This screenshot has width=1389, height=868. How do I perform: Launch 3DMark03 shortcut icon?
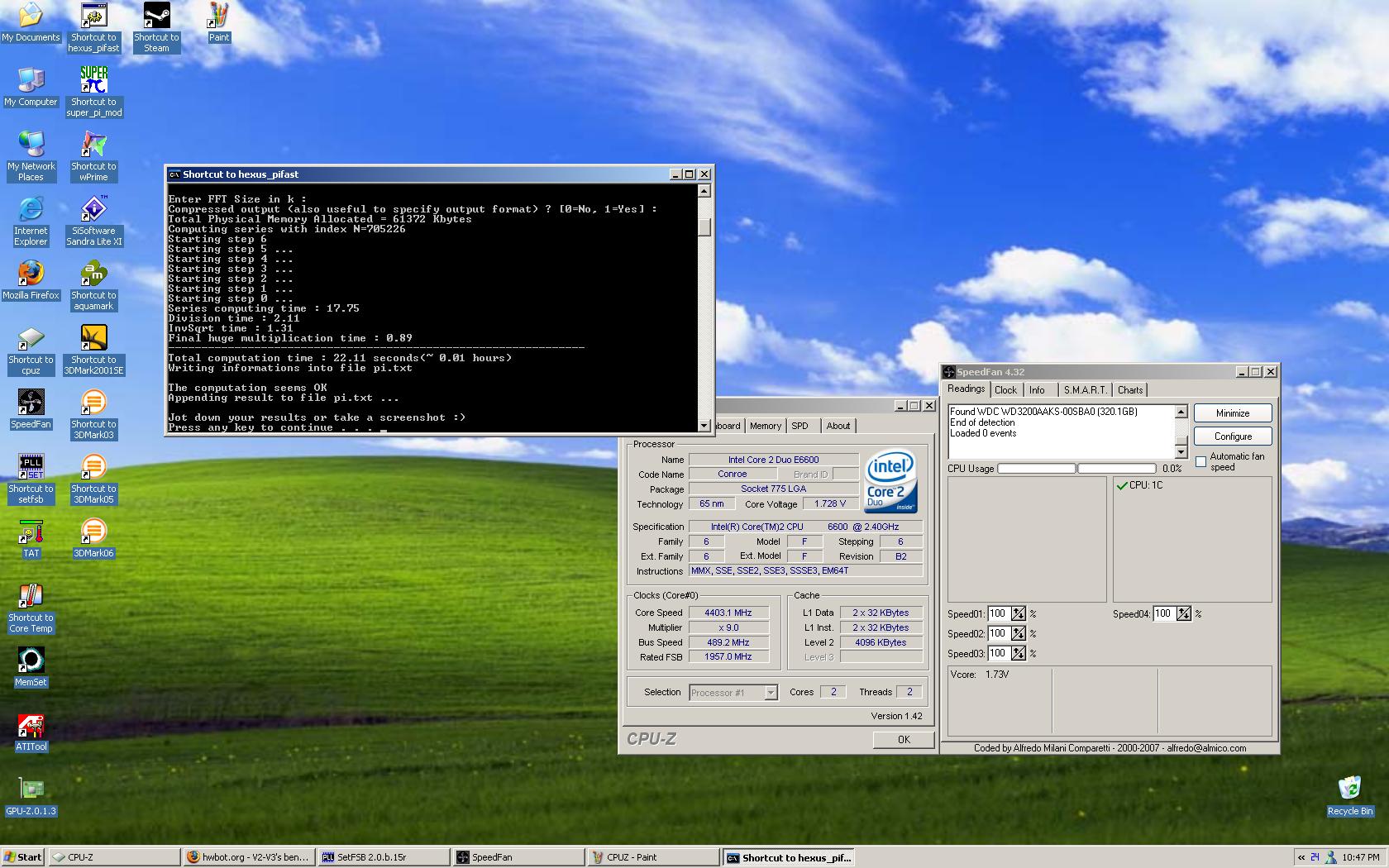coord(93,414)
